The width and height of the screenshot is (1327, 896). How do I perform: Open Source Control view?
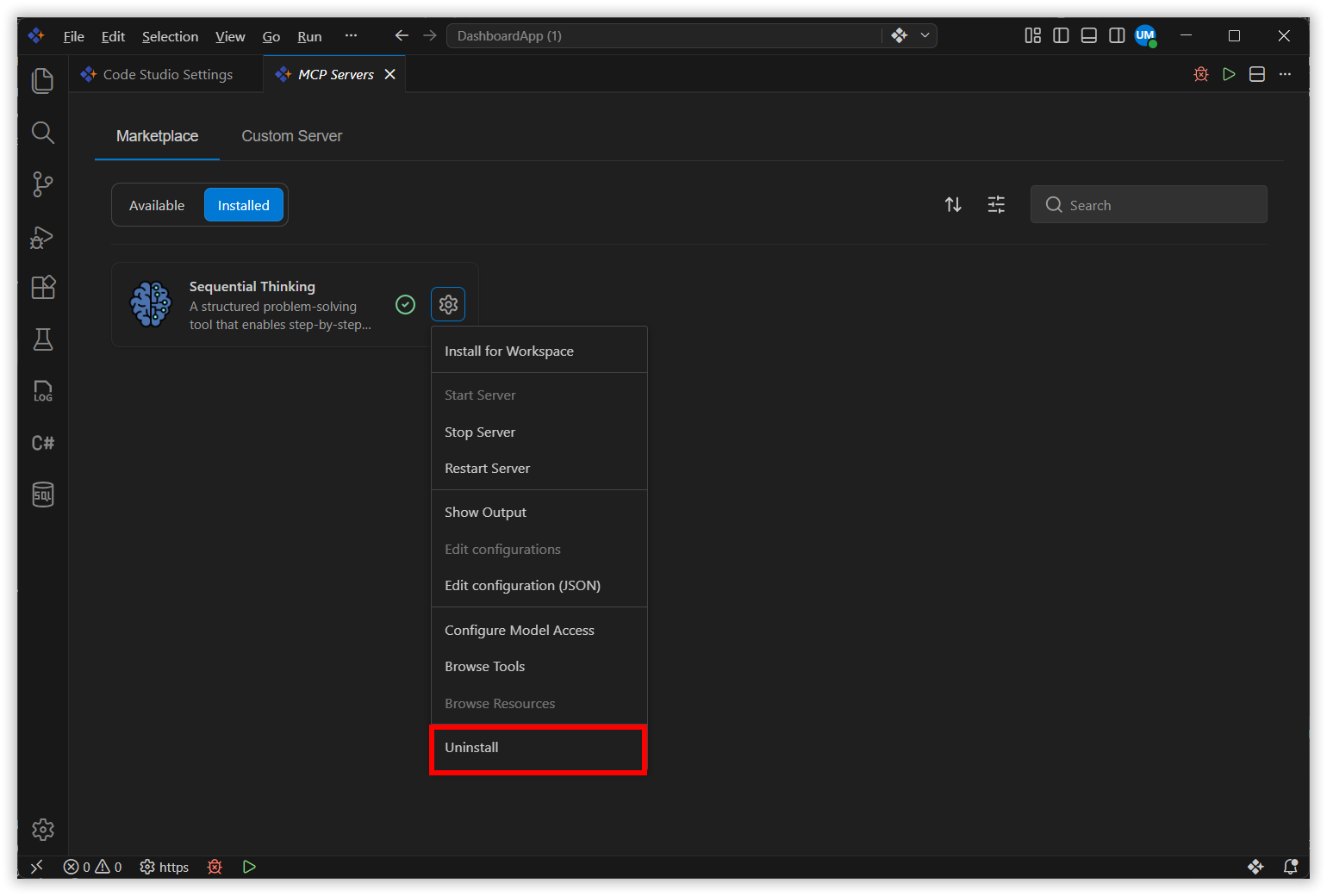(x=43, y=184)
